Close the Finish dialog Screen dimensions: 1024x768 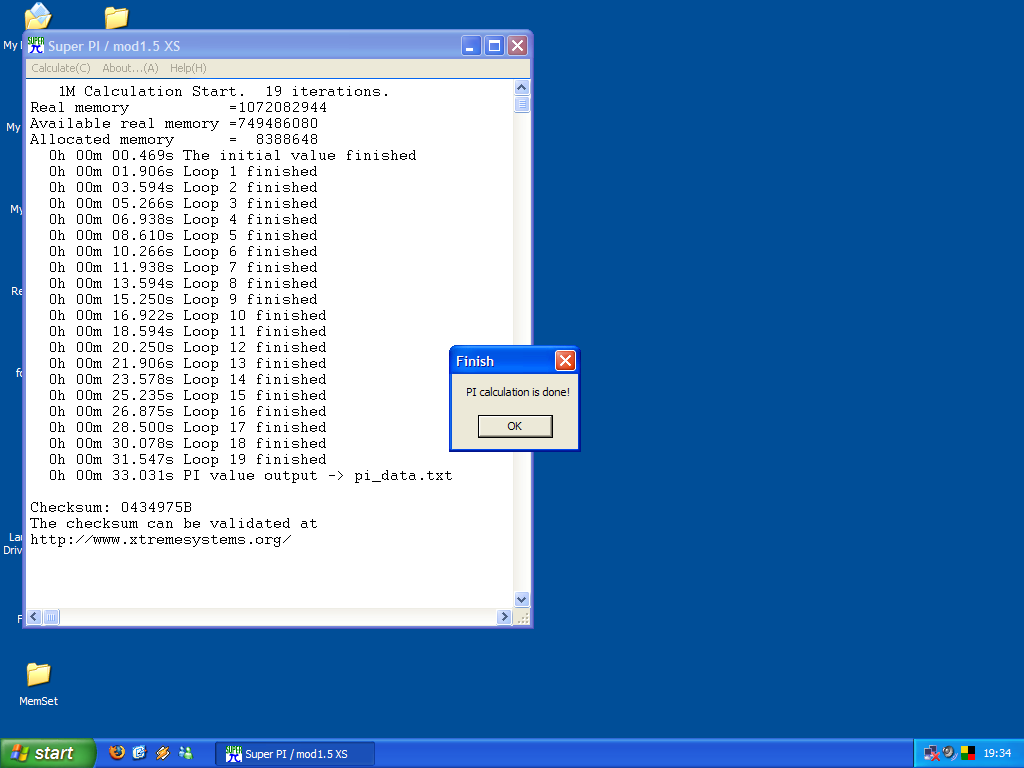566,360
